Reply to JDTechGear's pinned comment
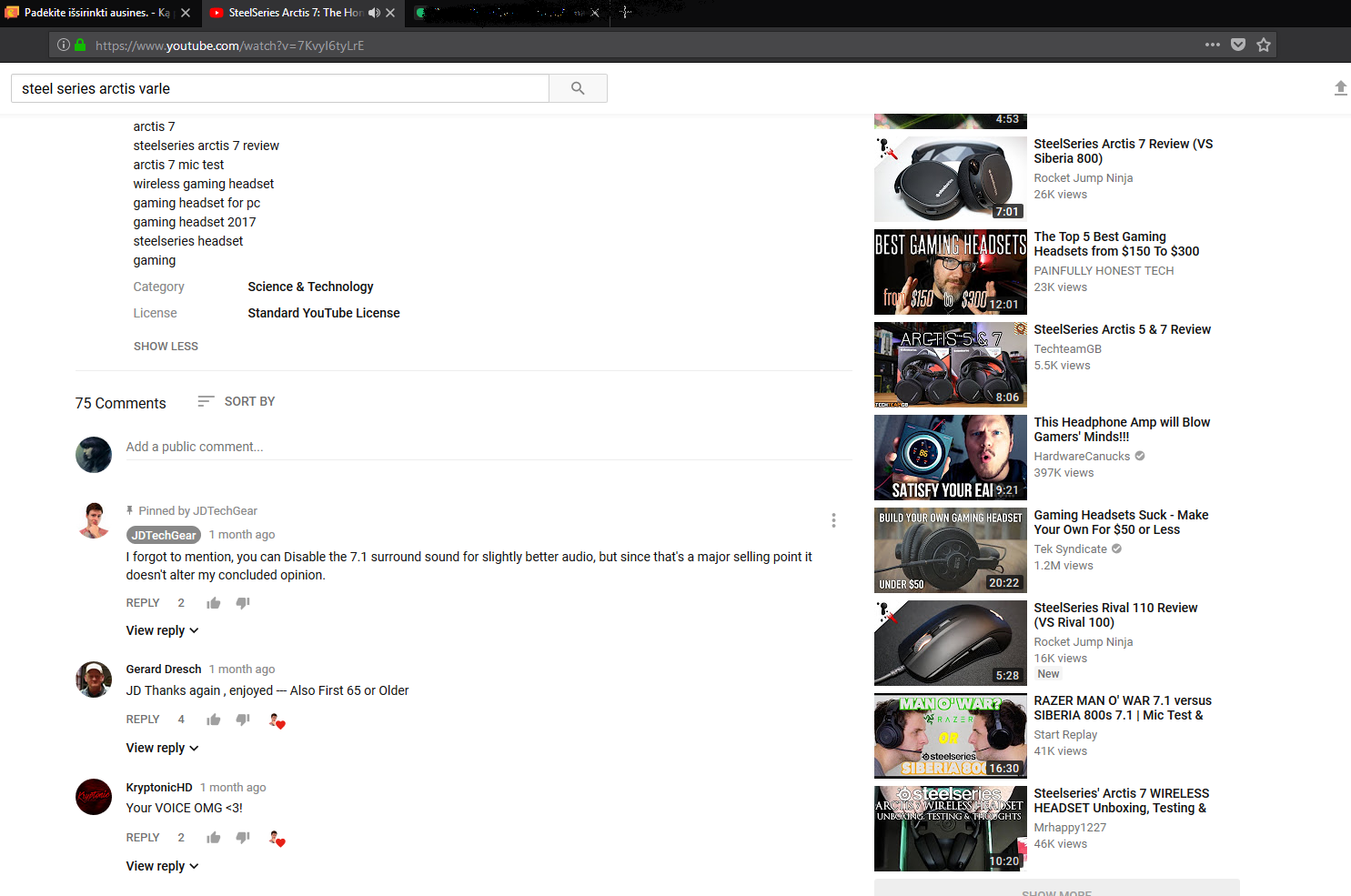Image resolution: width=1351 pixels, height=896 pixels. pos(143,603)
